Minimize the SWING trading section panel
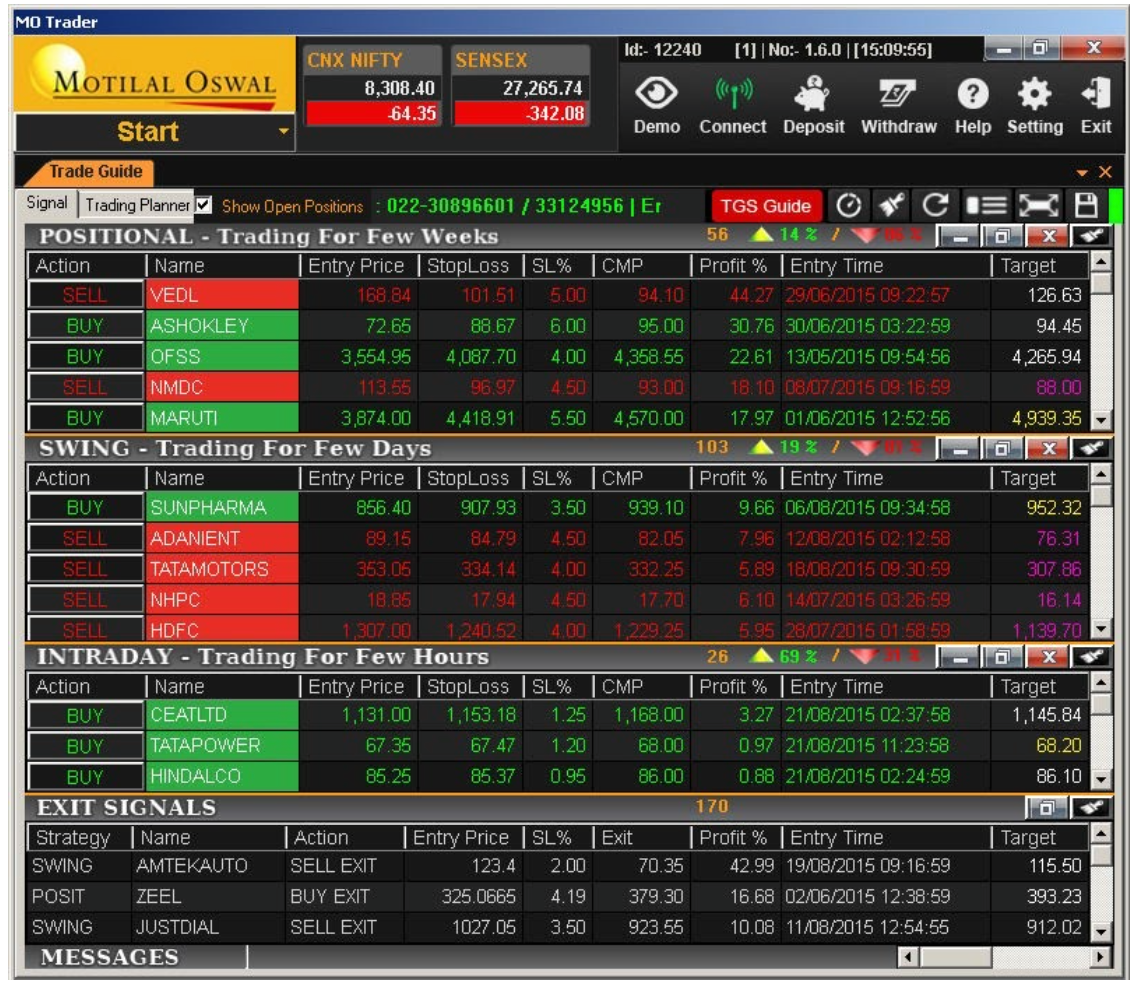1138x988 pixels. (x=959, y=449)
